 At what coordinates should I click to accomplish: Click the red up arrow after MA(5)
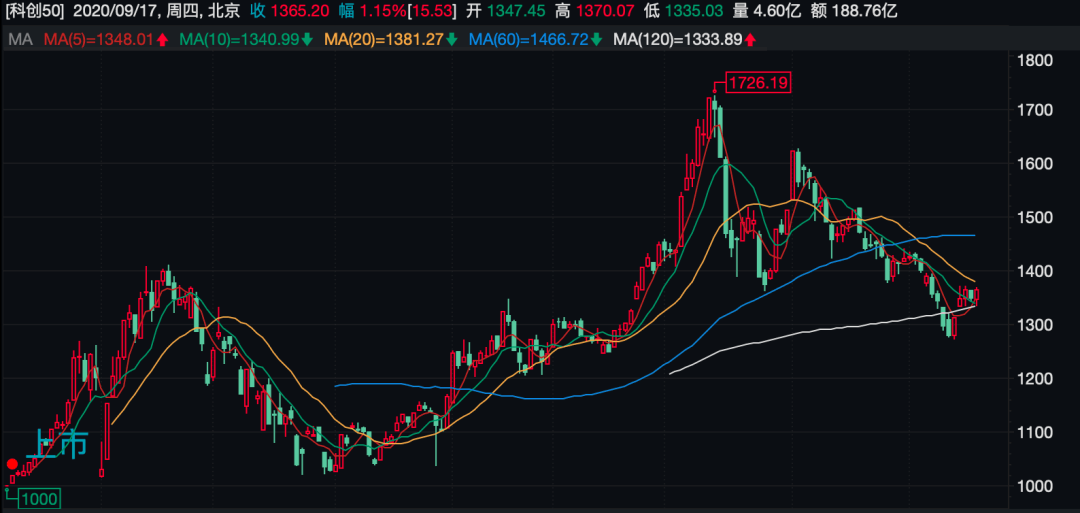click(x=163, y=41)
